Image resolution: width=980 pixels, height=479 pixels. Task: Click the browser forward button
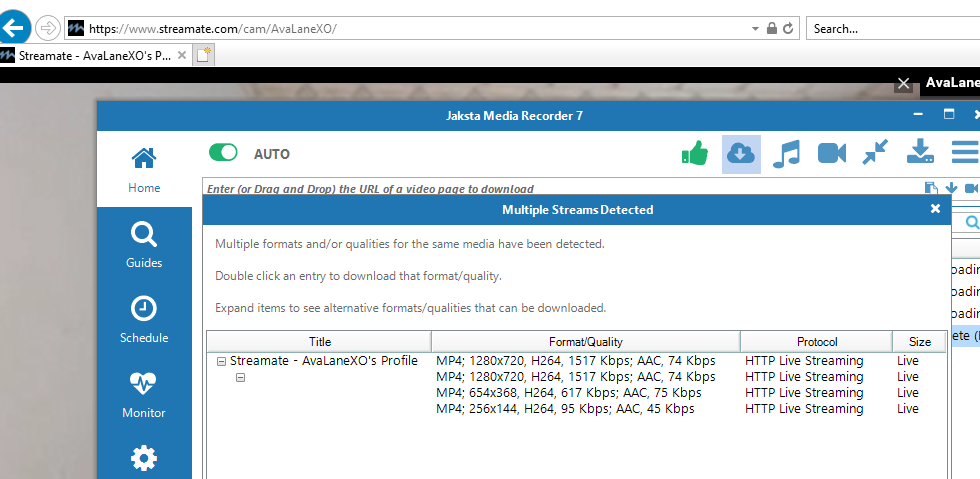pyautogui.click(x=48, y=28)
